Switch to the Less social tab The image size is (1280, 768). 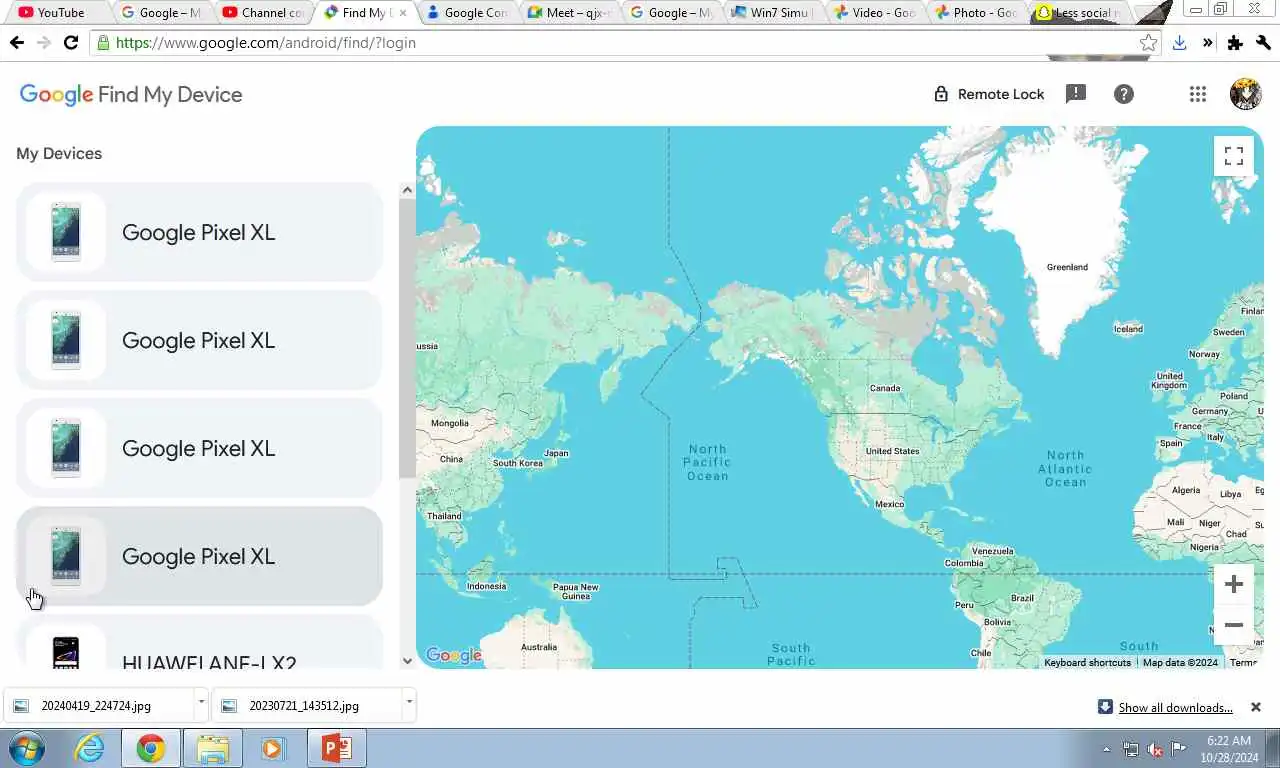click(1080, 13)
